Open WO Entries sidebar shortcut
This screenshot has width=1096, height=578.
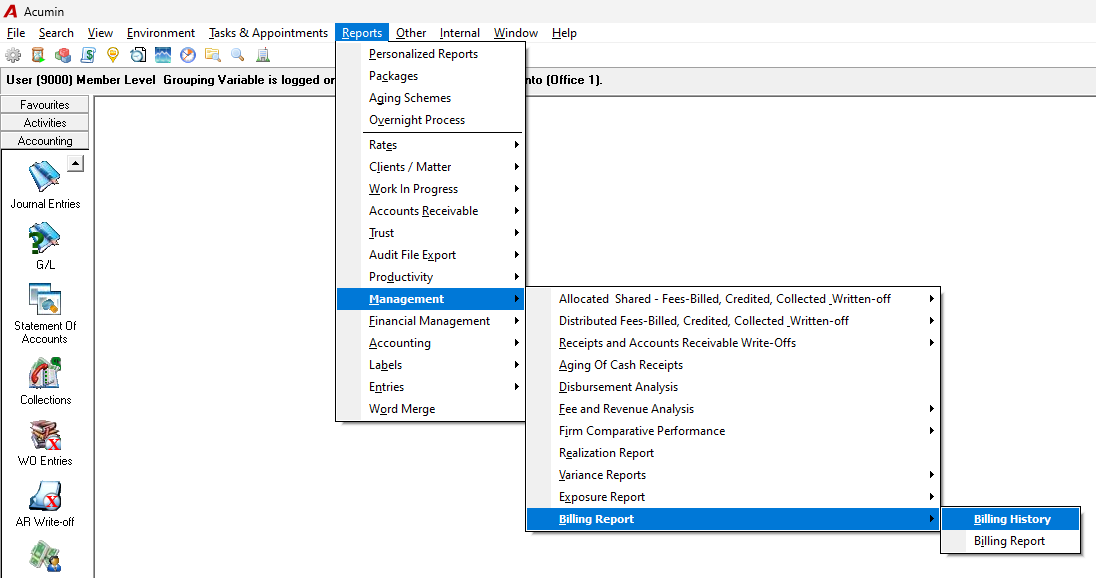click(x=45, y=442)
